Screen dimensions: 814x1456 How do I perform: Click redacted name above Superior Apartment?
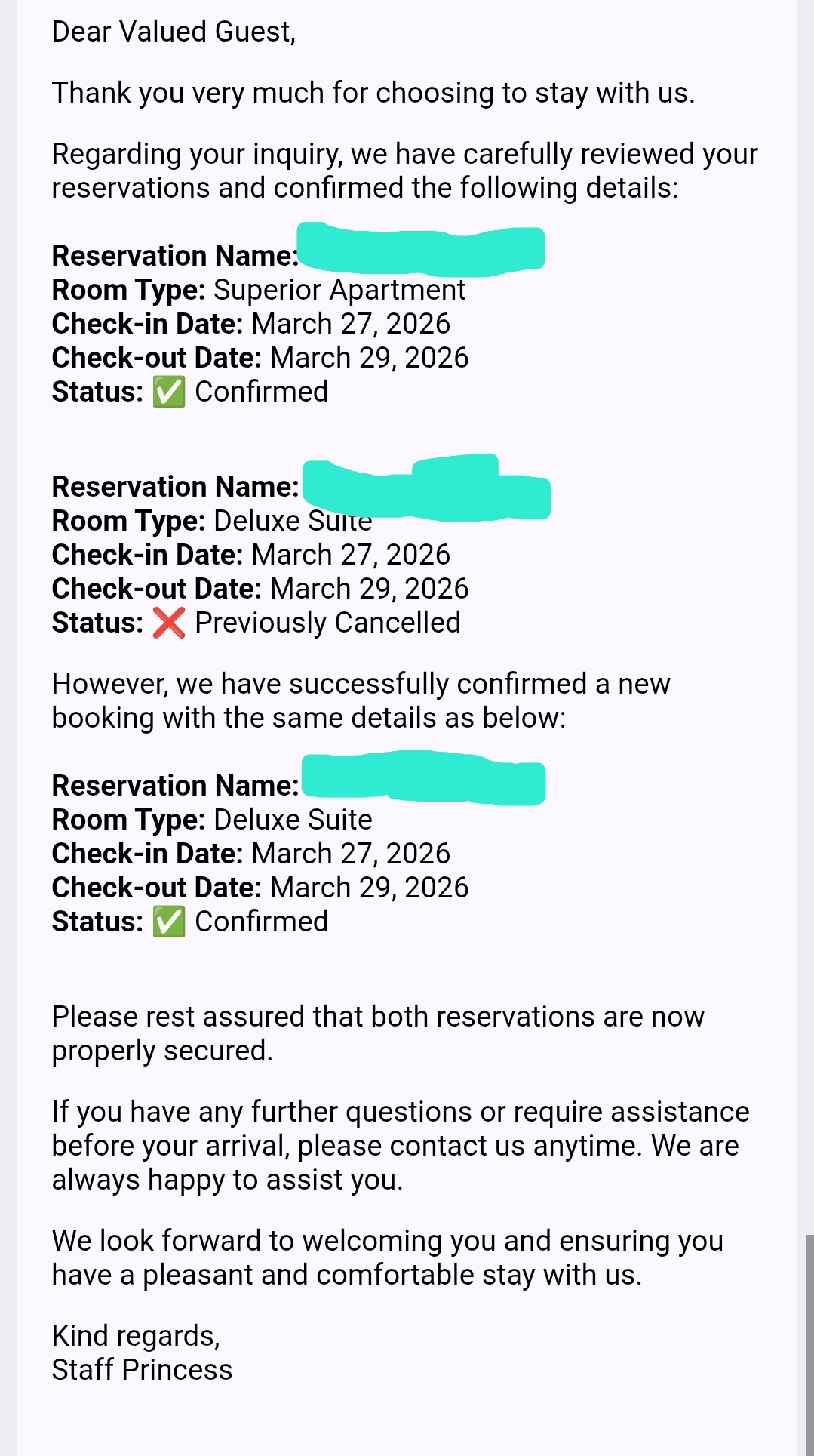[x=421, y=251]
